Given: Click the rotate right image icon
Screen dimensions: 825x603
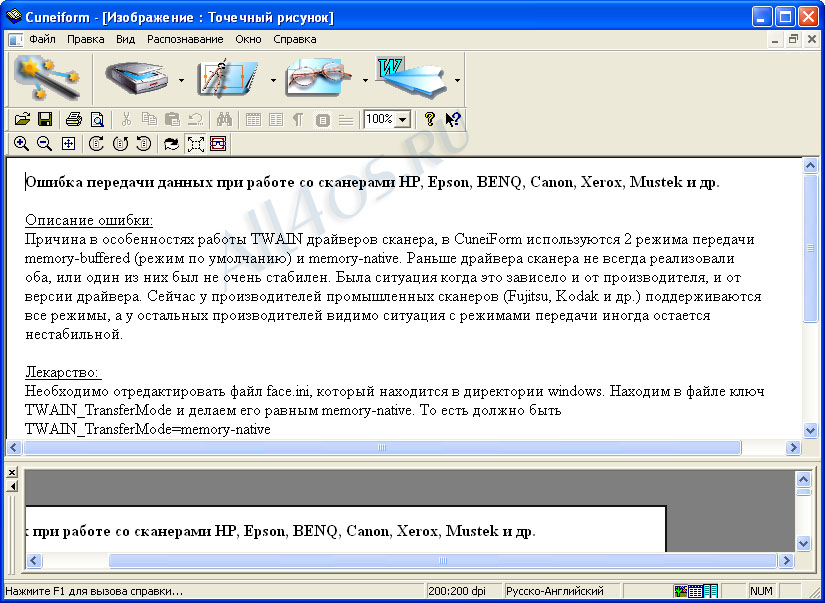Looking at the screenshot, I should pyautogui.click(x=96, y=144).
